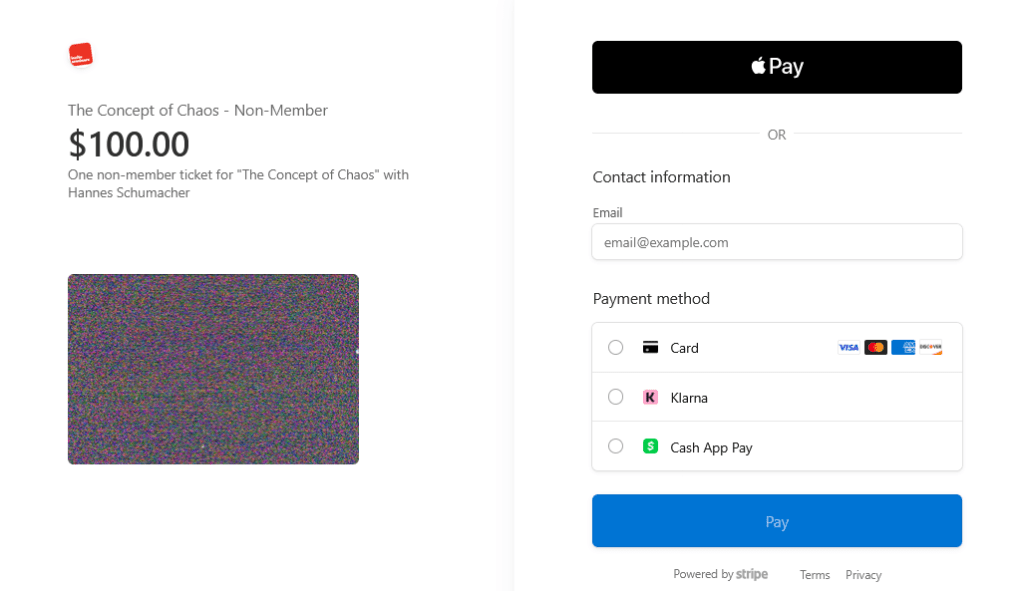Click the Powered by Stripe link
1024x591 pixels.
(x=720, y=574)
